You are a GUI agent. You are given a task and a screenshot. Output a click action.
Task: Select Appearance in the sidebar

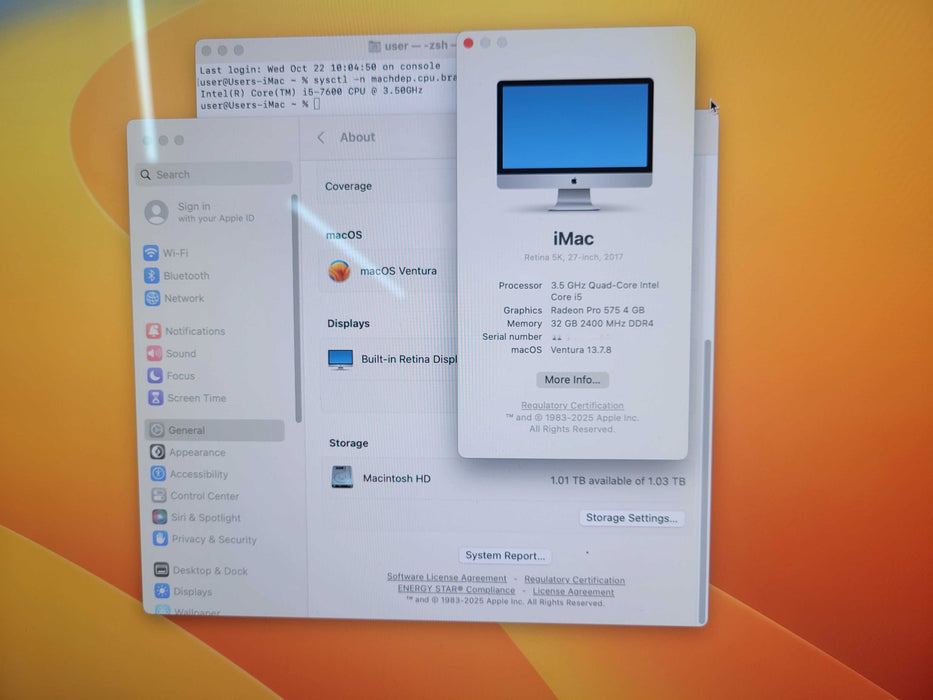(197, 452)
